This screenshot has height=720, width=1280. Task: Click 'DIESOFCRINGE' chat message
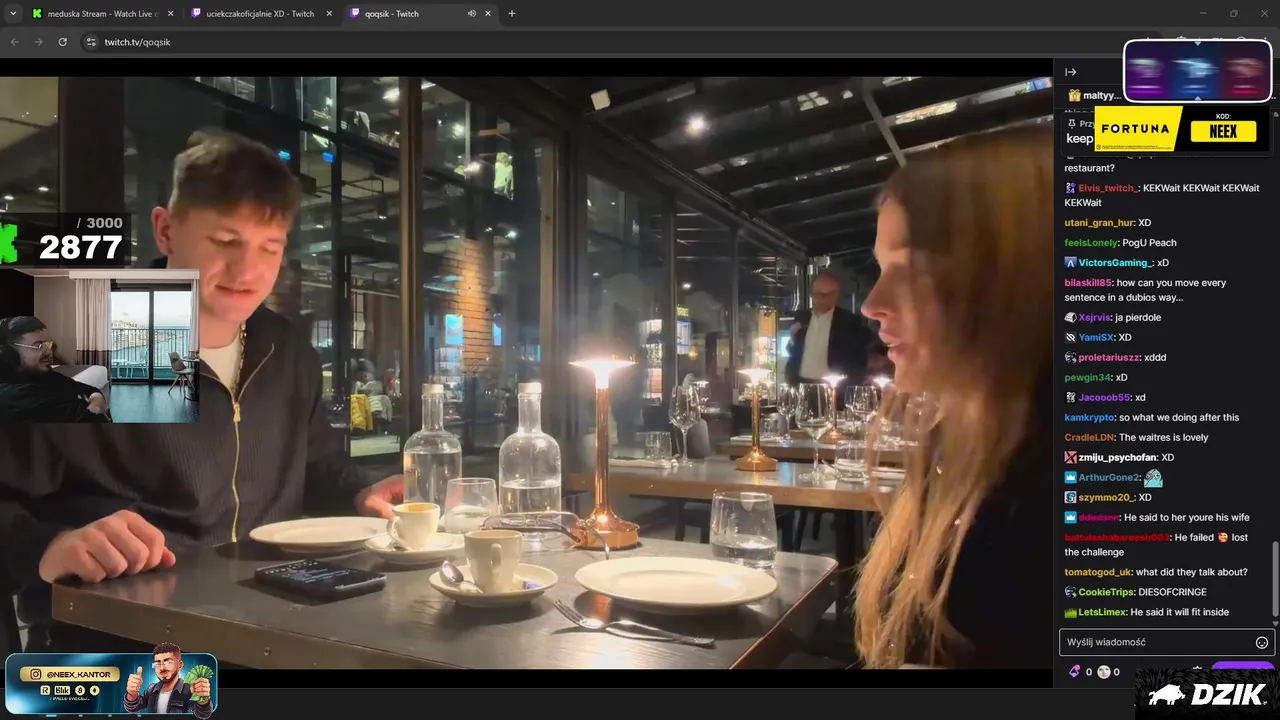coord(1173,592)
